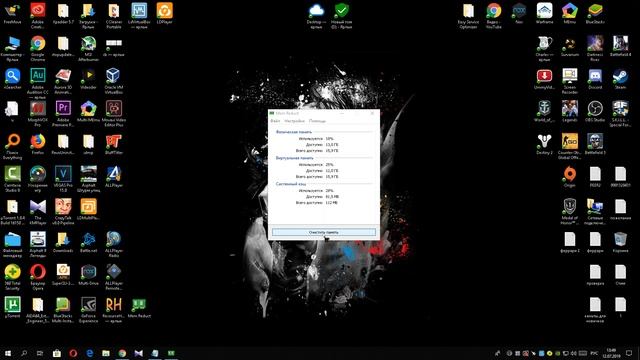The height and width of the screenshot is (360, 640).
Task: Select the FreeMove desktop icon
Action: pyautogui.click(x=12, y=13)
